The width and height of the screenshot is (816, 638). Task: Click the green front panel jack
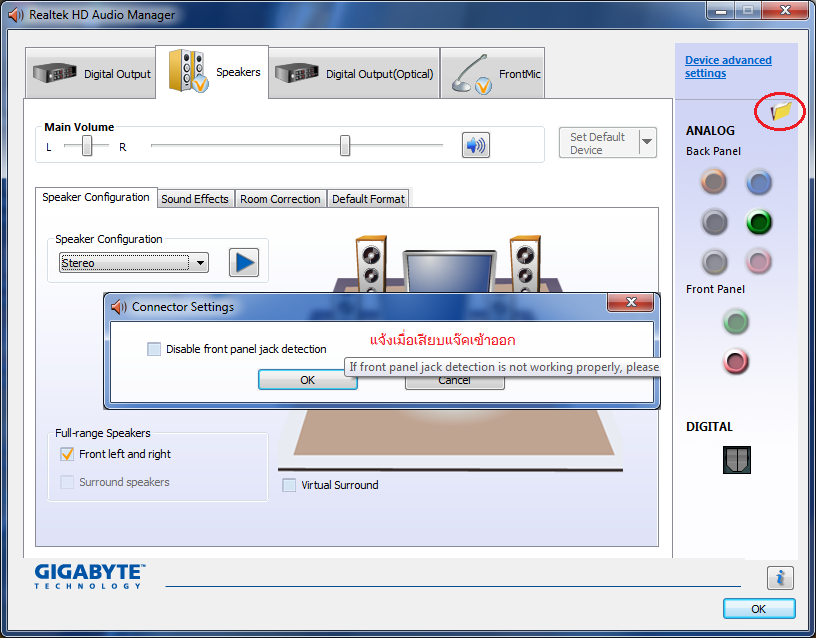pyautogui.click(x=736, y=322)
